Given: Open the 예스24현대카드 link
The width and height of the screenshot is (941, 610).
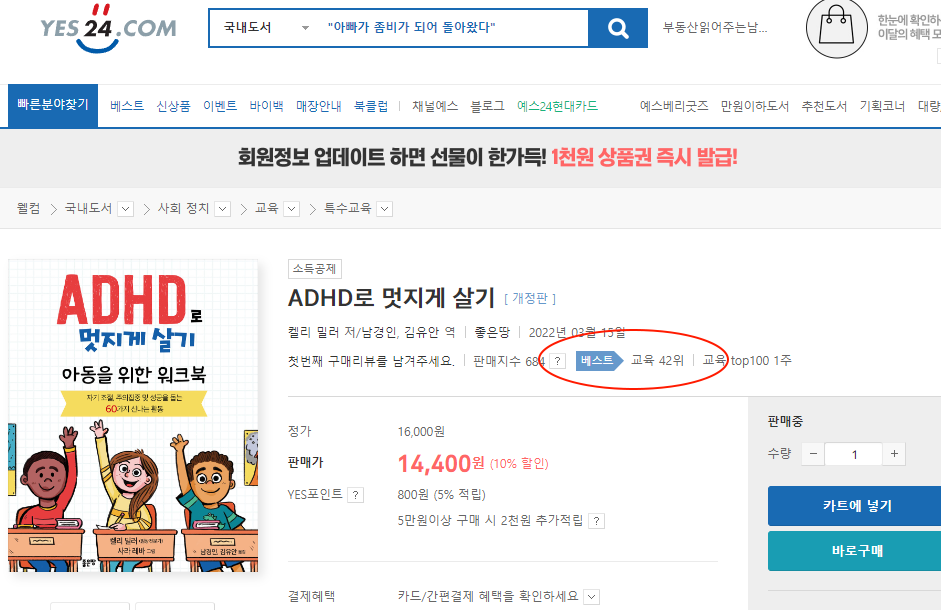Looking at the screenshot, I should 558,106.
